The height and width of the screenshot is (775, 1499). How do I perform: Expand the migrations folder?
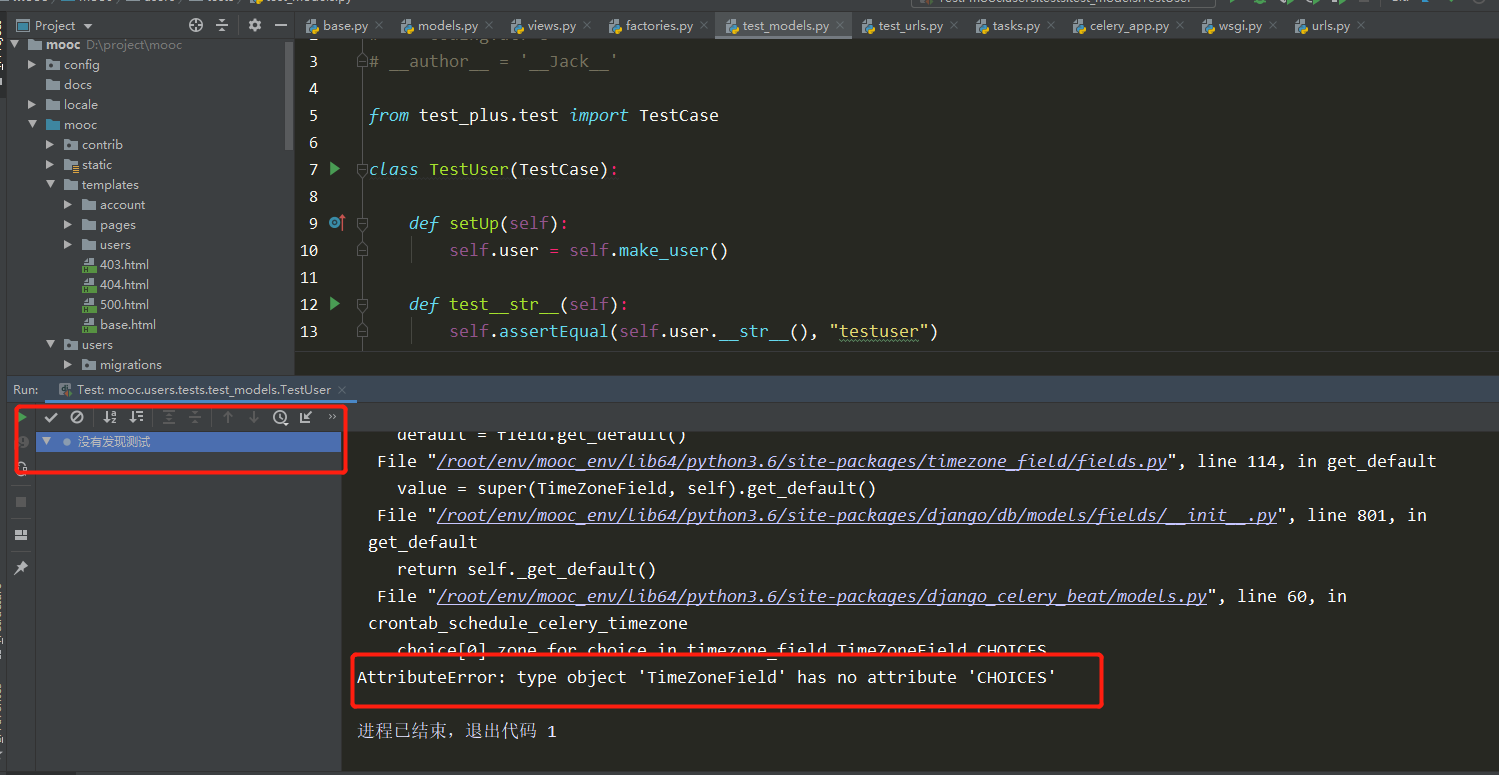point(69,365)
